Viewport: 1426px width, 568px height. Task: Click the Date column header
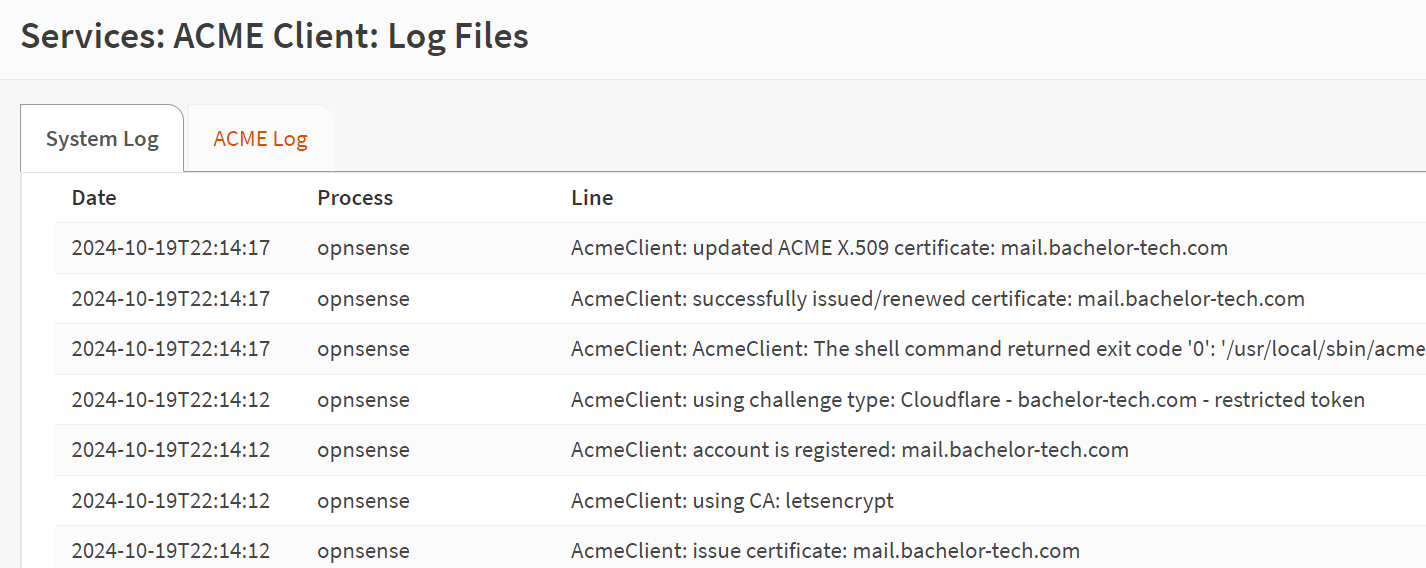coord(94,198)
